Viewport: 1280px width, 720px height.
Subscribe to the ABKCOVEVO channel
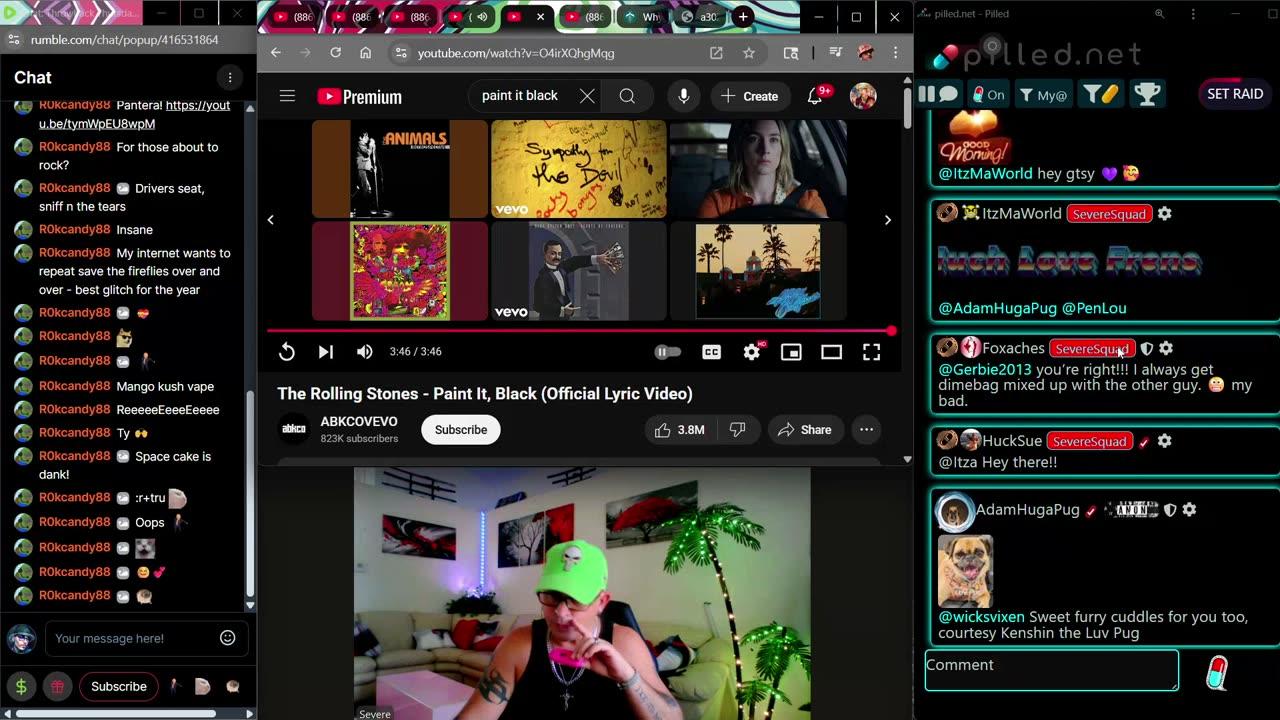461,430
